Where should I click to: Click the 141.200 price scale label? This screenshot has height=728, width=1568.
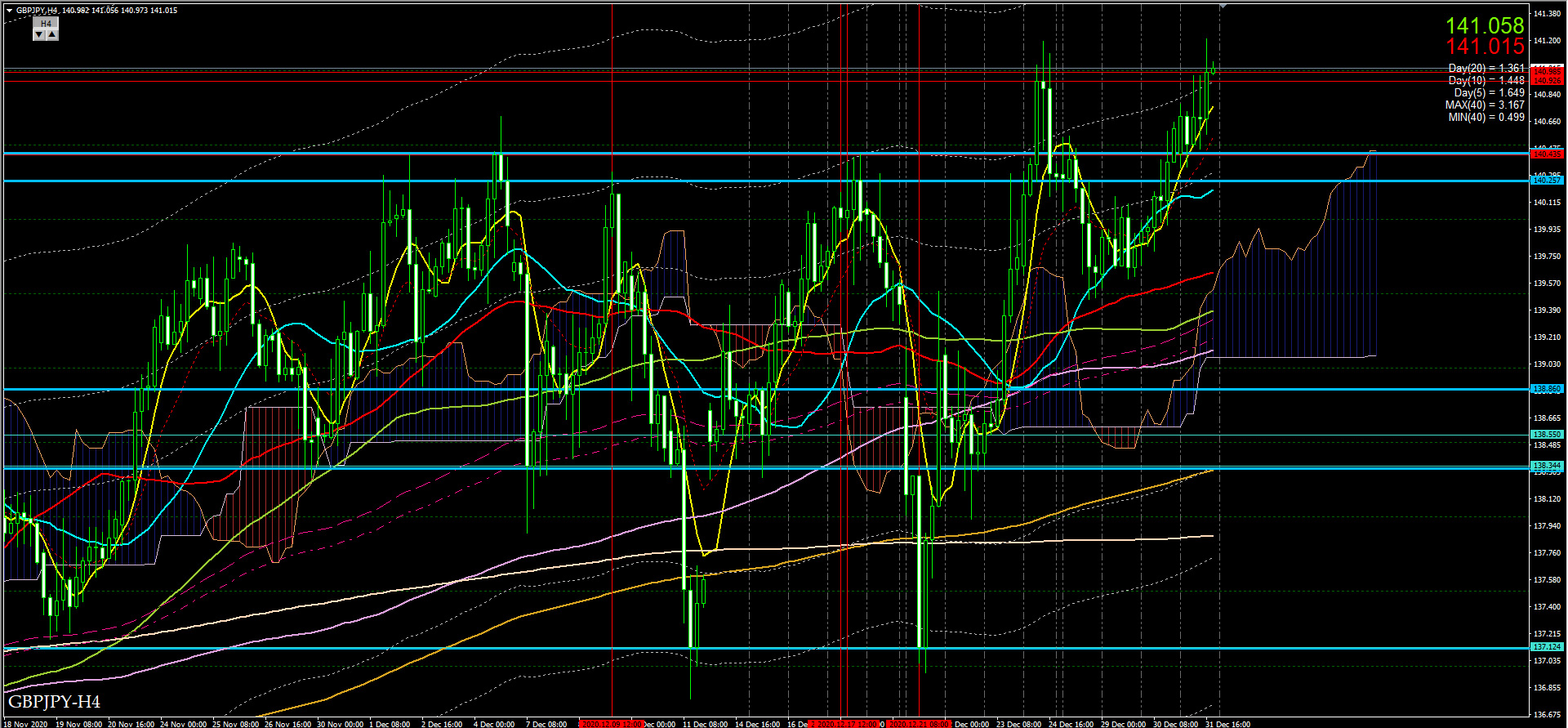pos(1548,41)
